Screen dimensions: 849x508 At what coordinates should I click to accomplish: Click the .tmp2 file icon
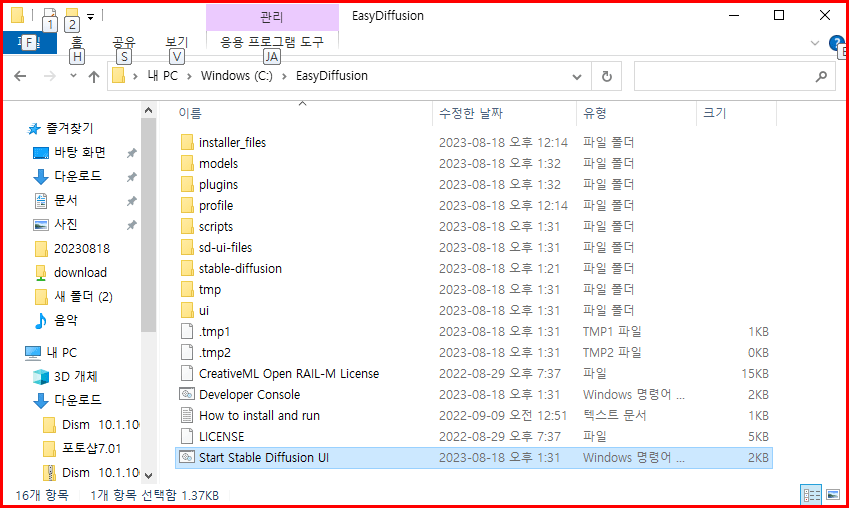pos(187,353)
